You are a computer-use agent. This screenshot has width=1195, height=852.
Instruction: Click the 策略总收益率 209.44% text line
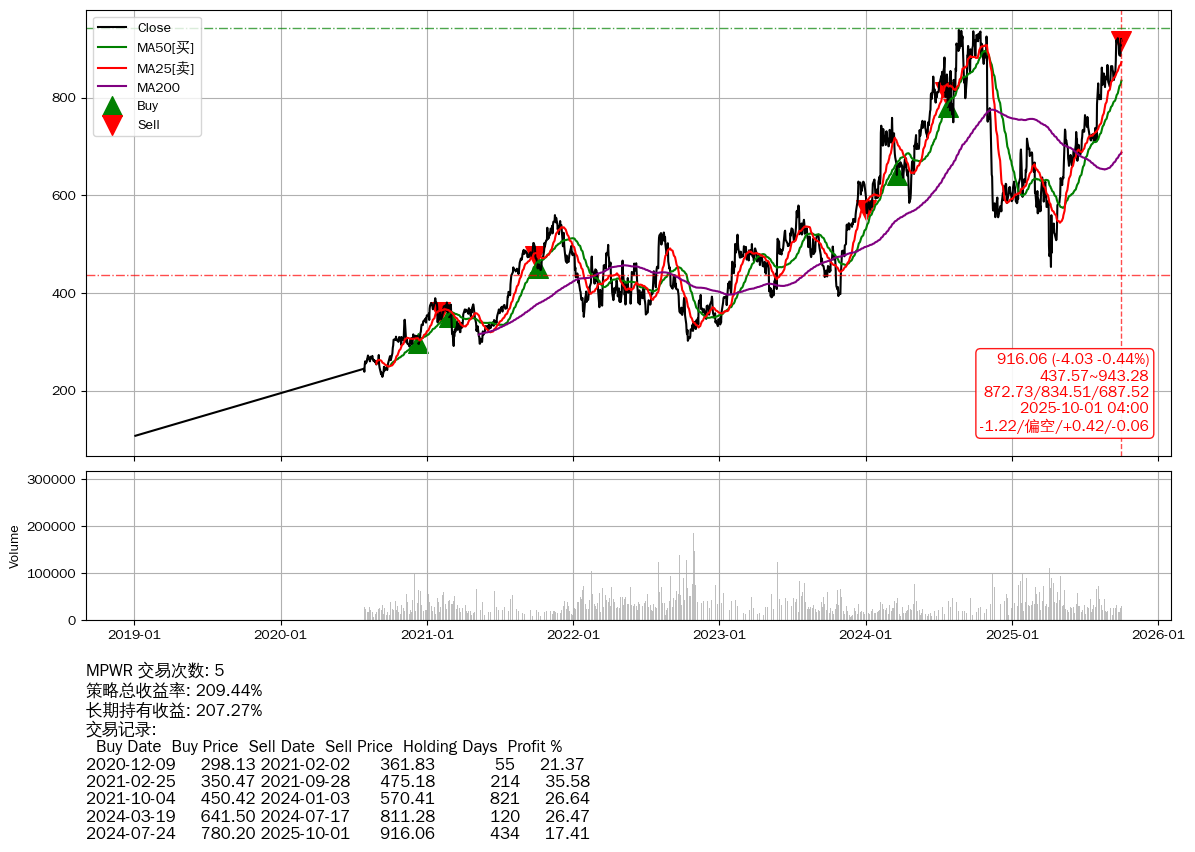(174, 690)
